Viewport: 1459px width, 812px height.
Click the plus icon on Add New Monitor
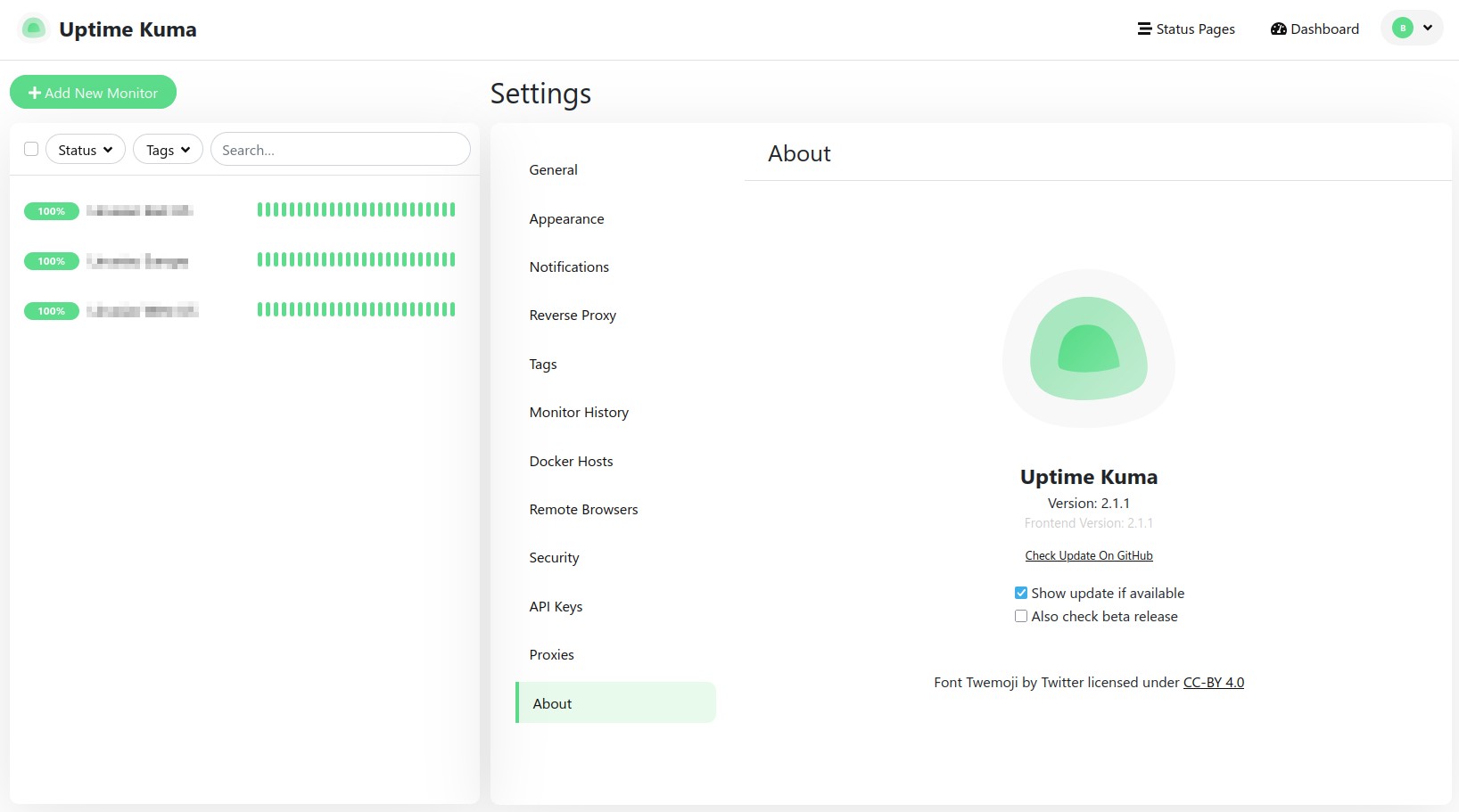pos(35,93)
